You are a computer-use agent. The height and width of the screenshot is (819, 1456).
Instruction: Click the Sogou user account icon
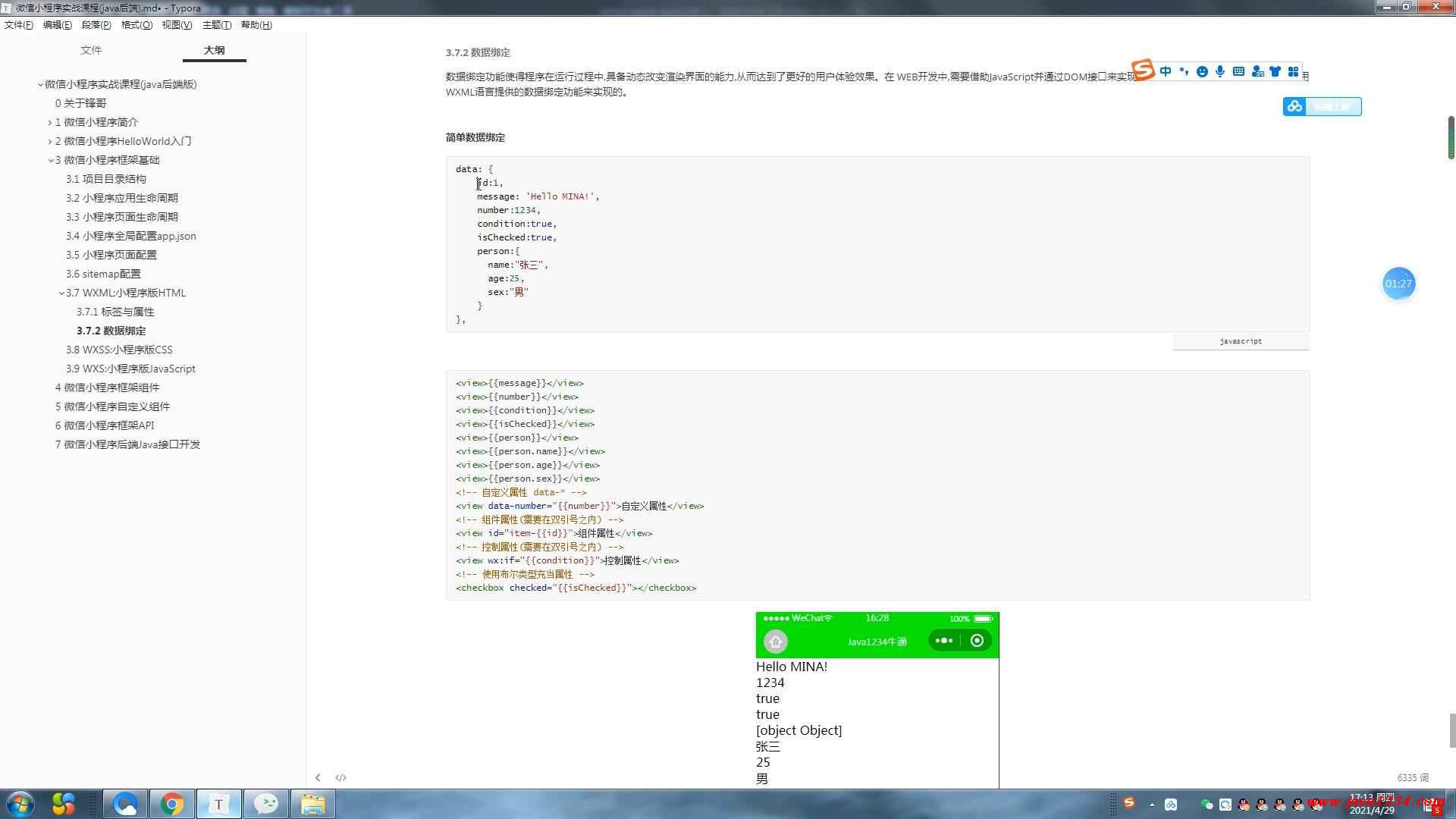[1257, 71]
